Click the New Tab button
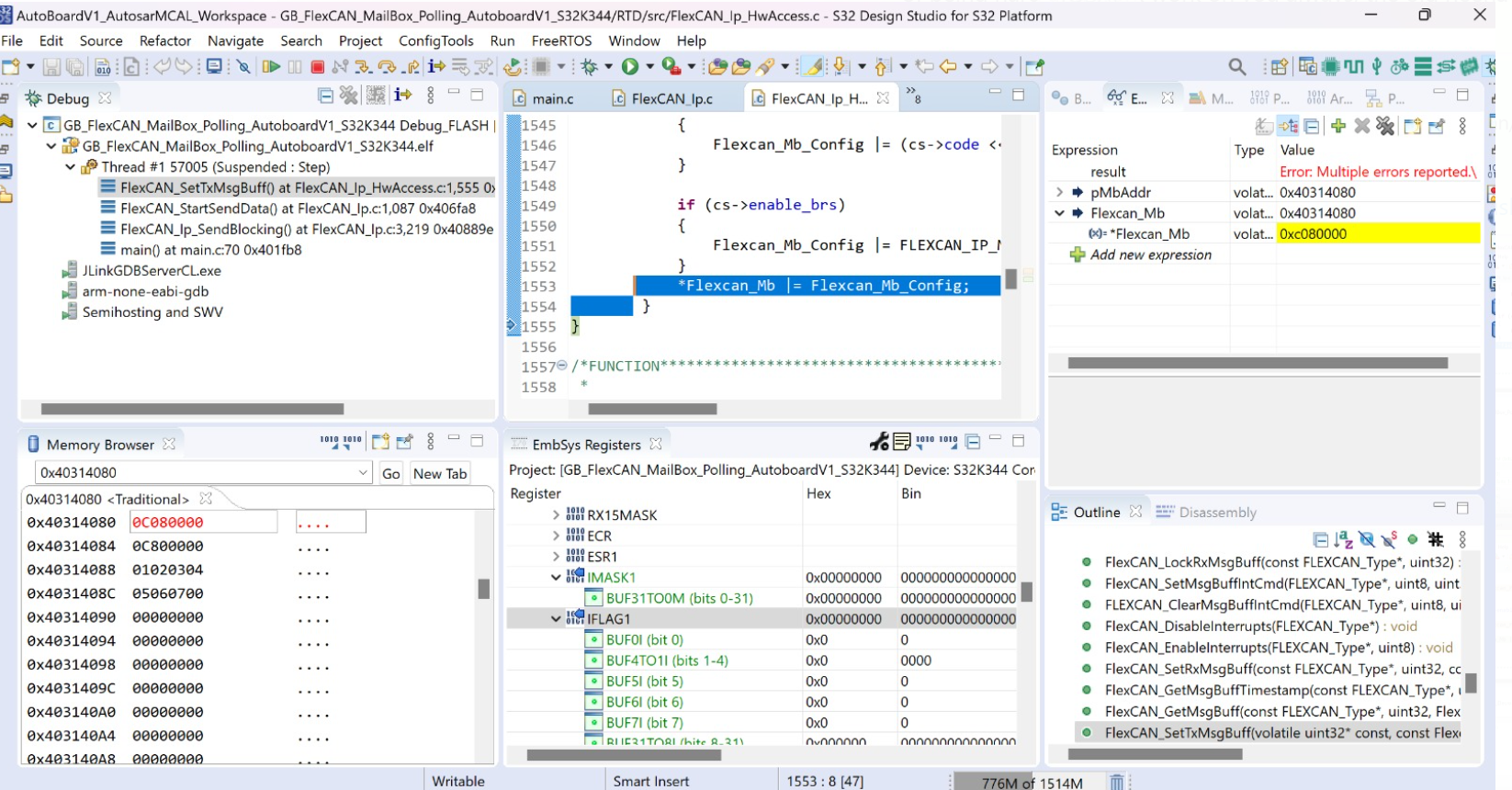Viewport: 1512px width, 790px height. coord(440,473)
